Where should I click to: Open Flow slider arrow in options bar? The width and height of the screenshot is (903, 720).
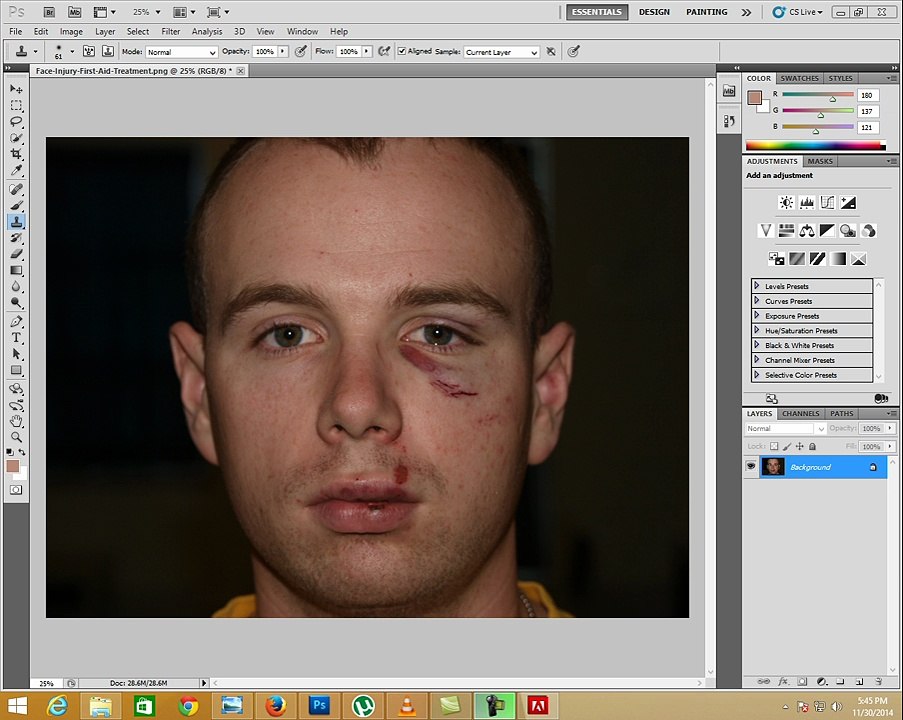point(367,51)
